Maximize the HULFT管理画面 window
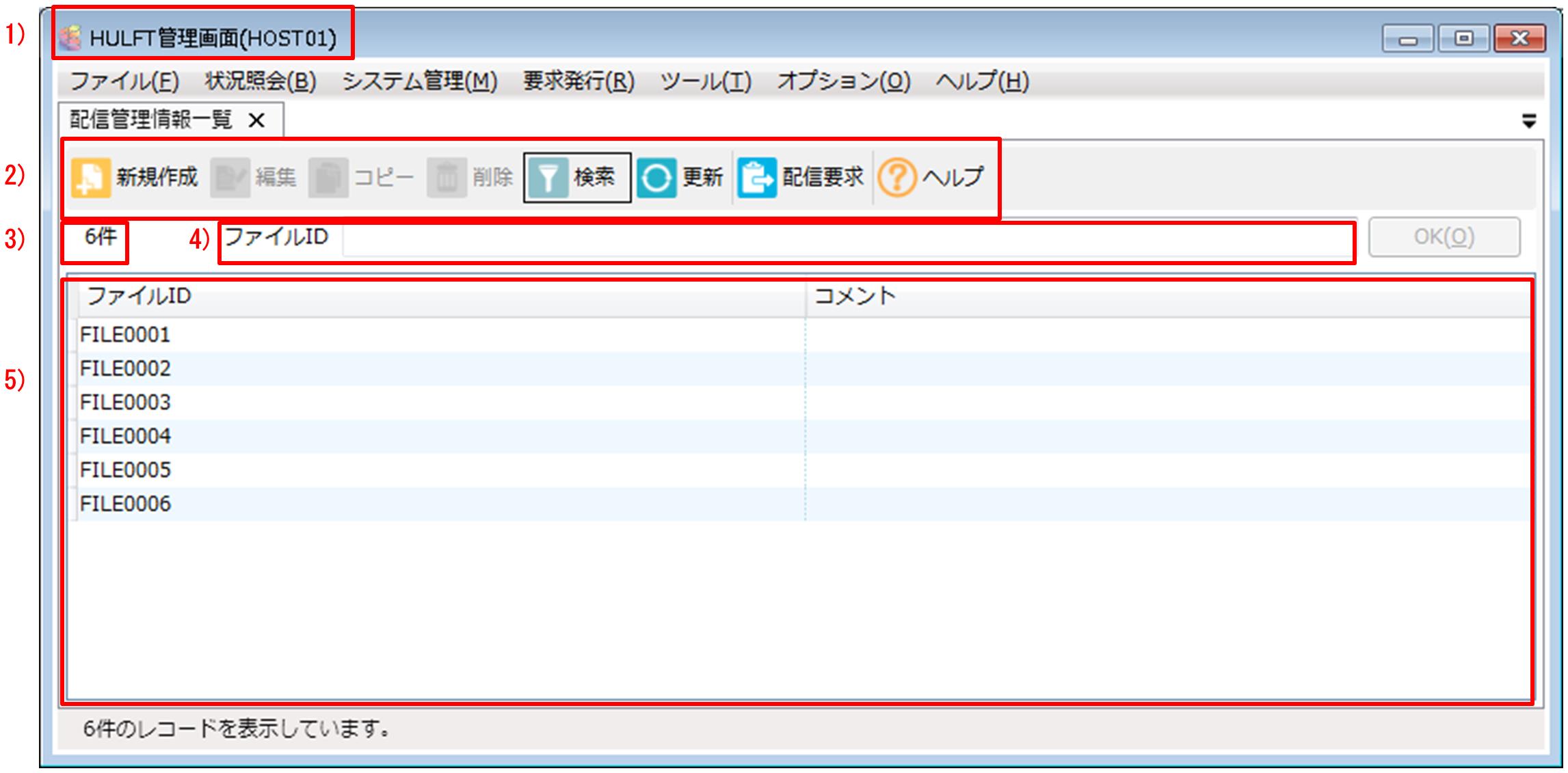 [x=1464, y=39]
